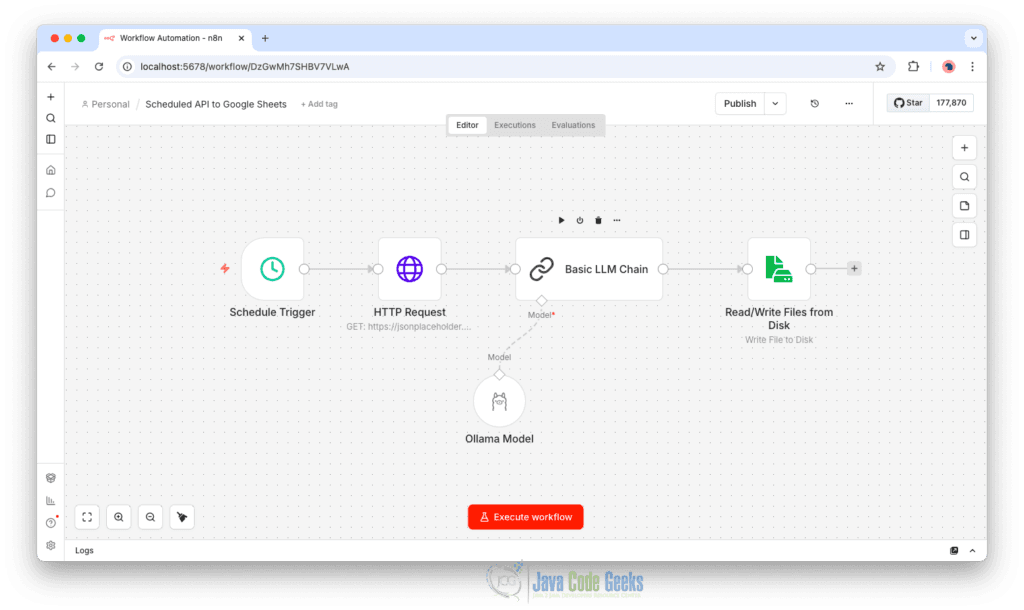Zoom out on the canvas
Screen dimensions: 1024x610
pos(150,517)
